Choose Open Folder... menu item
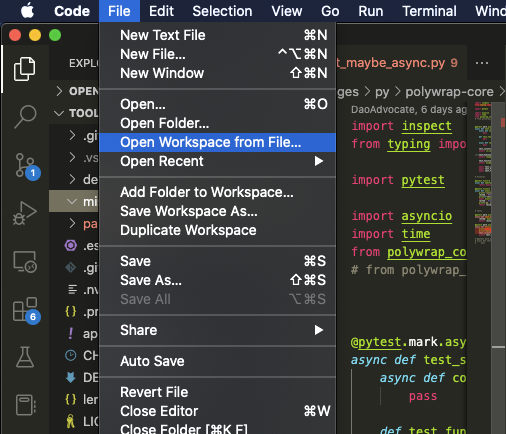 (x=217, y=123)
